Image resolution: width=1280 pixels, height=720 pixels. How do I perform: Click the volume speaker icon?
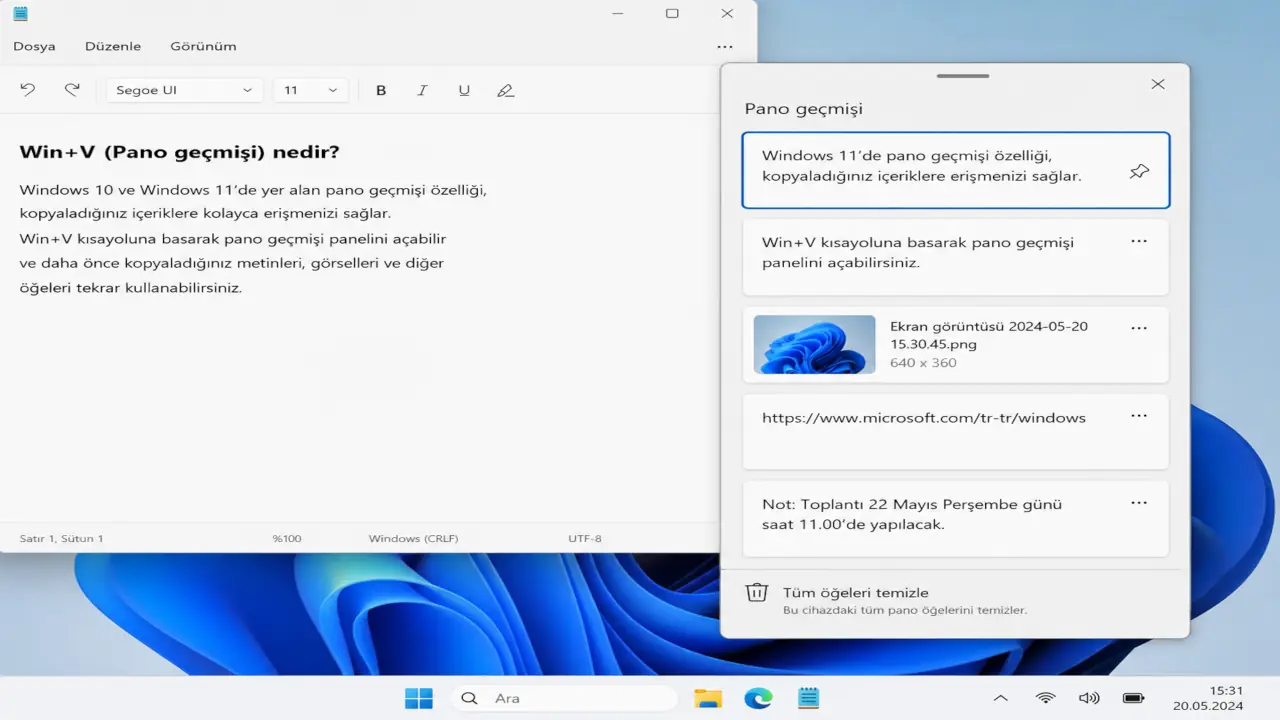coord(1089,698)
